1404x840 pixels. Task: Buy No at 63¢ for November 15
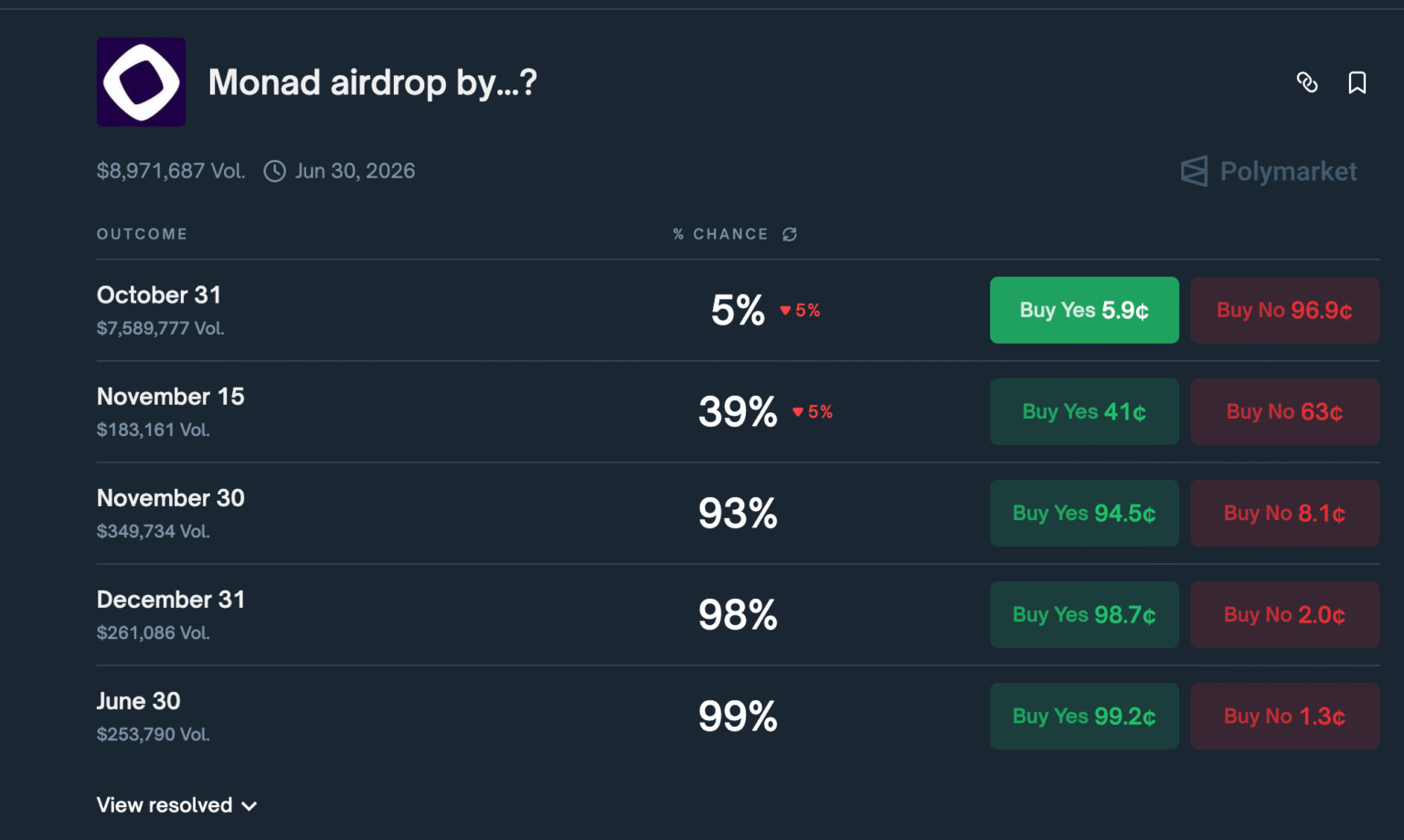(1283, 411)
